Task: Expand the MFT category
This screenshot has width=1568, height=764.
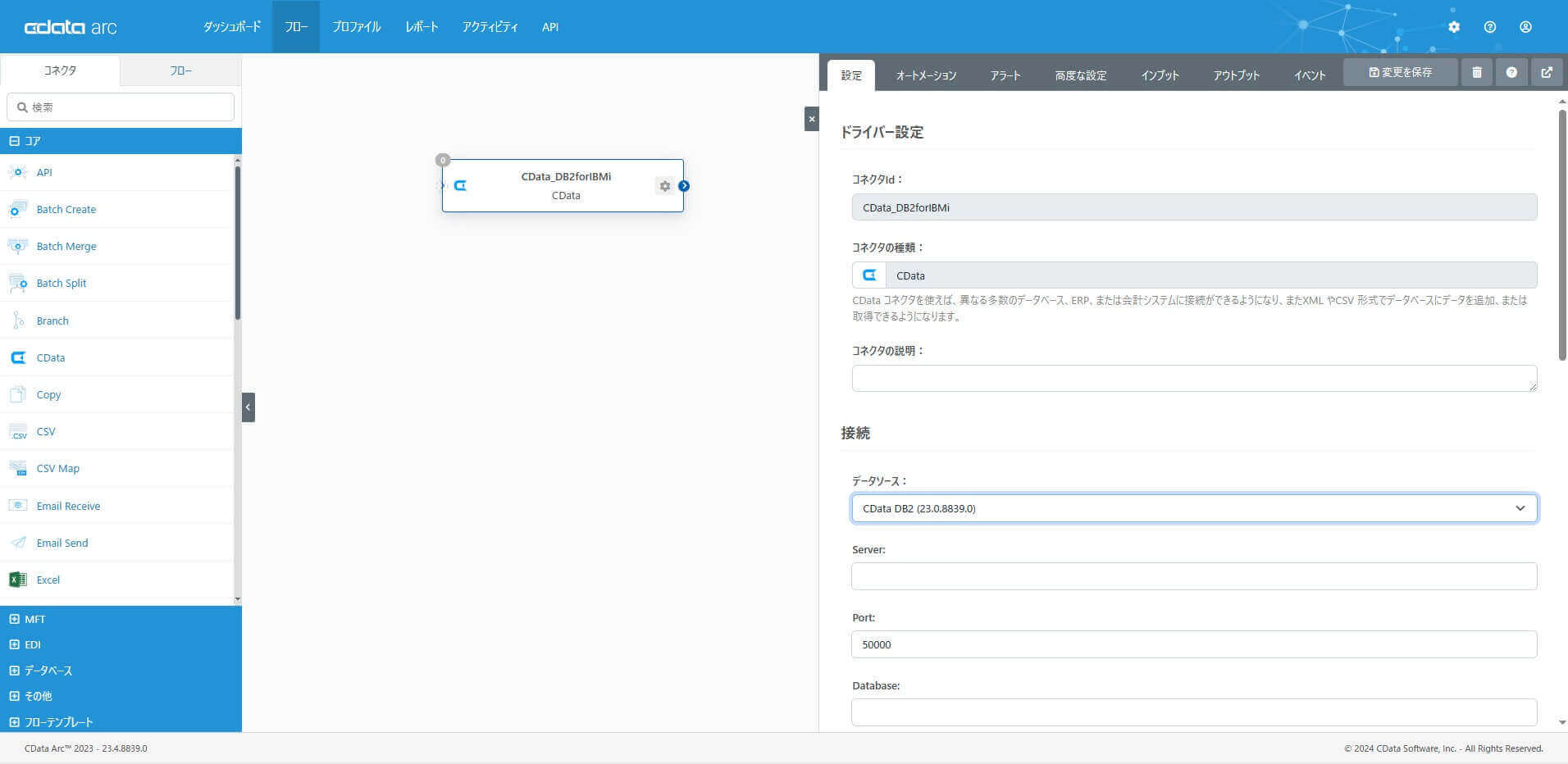Action: pos(121,619)
